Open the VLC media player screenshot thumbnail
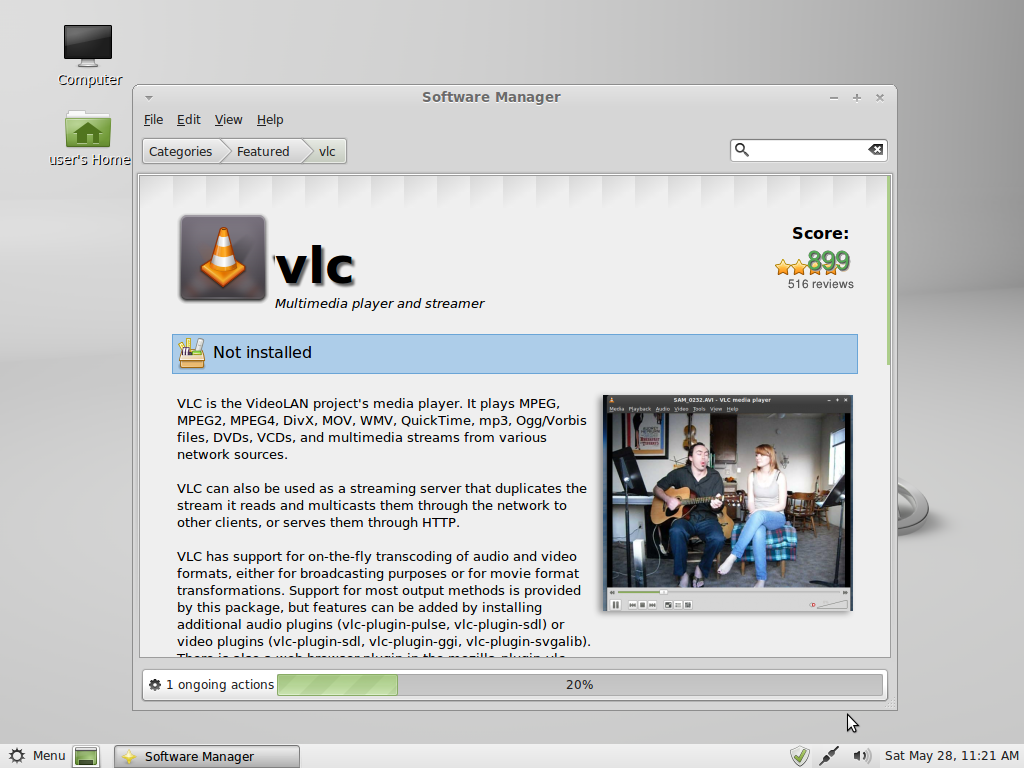The image size is (1024, 768). 728,503
